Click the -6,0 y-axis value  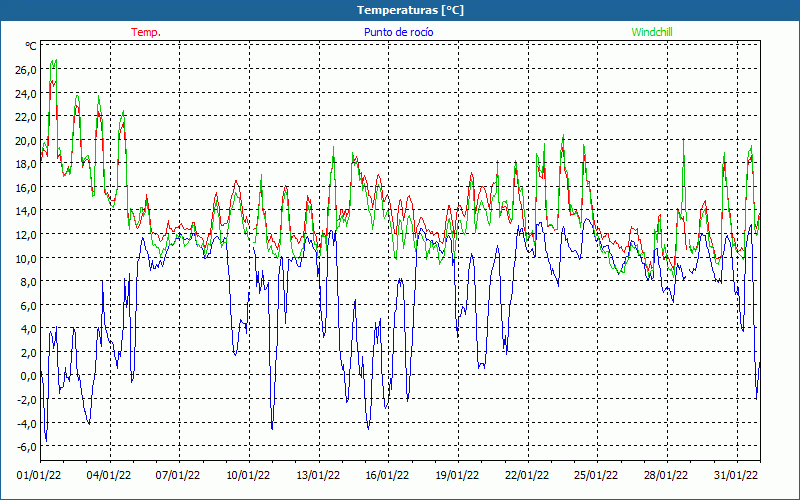click(x=26, y=447)
